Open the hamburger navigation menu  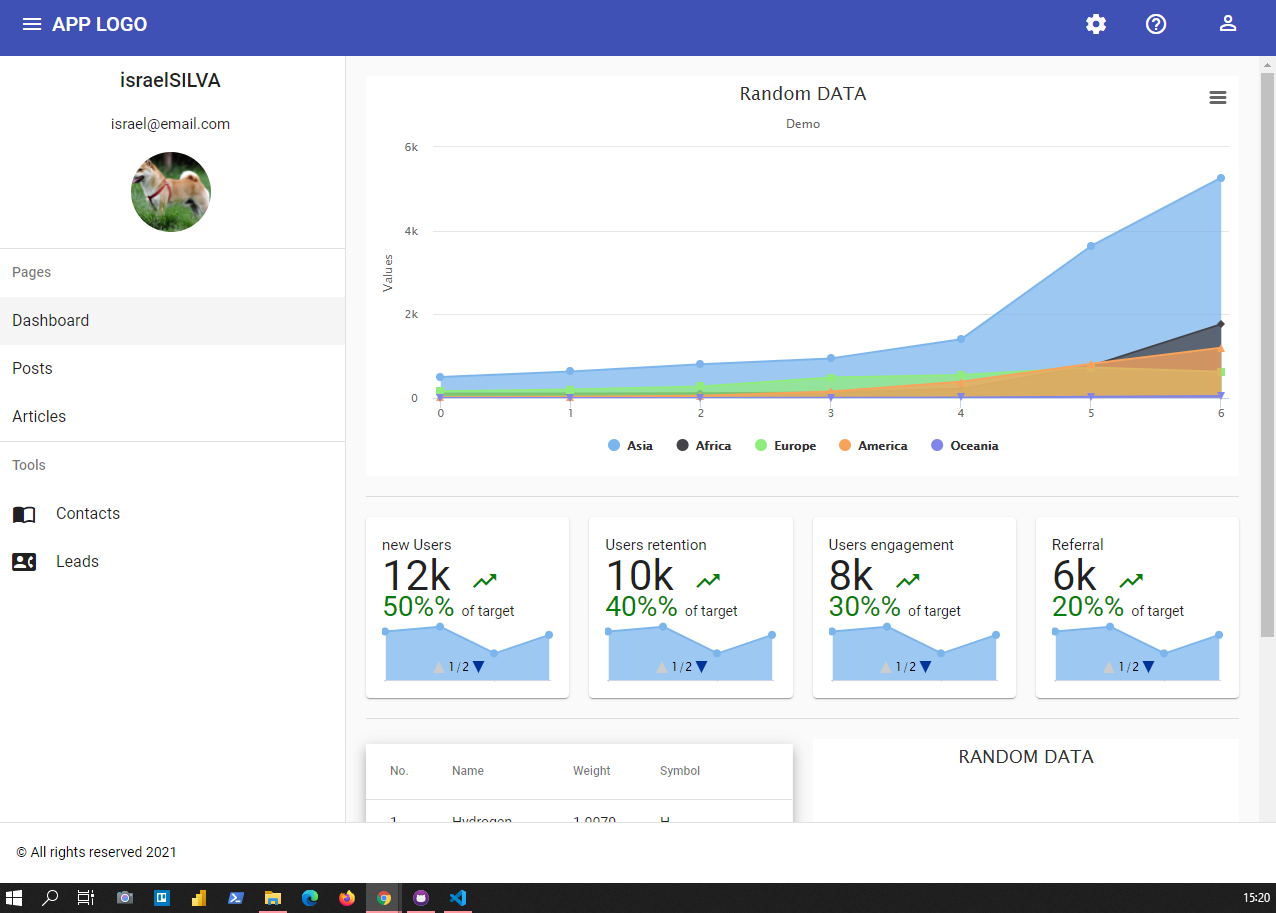(x=32, y=24)
